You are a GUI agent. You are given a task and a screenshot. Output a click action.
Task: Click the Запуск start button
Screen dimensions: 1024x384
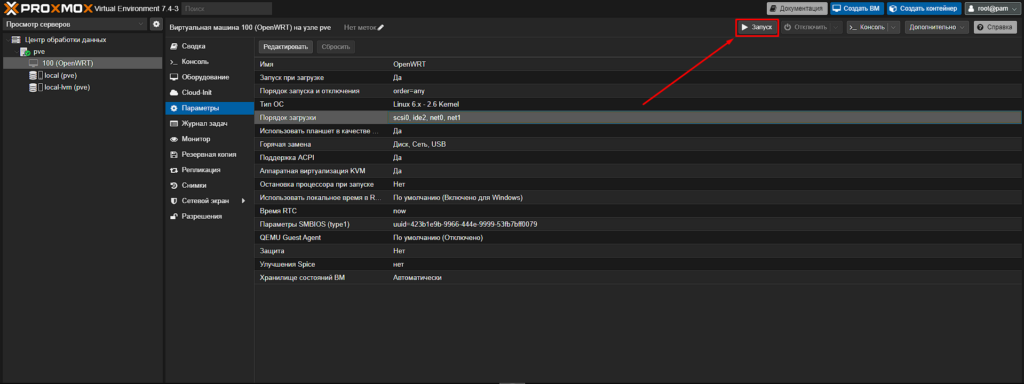tap(757, 27)
